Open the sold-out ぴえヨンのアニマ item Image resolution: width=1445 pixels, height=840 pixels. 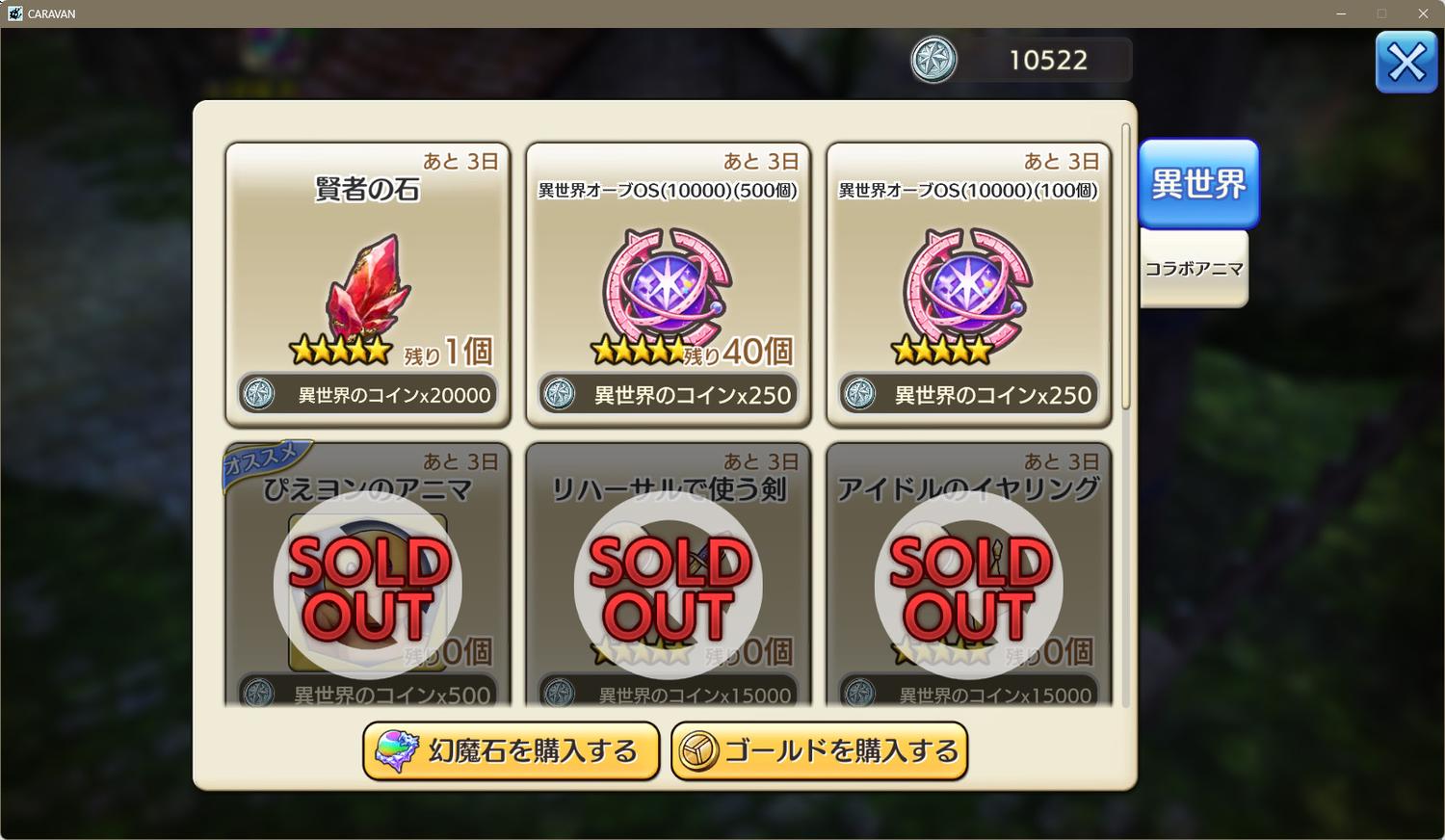367,575
